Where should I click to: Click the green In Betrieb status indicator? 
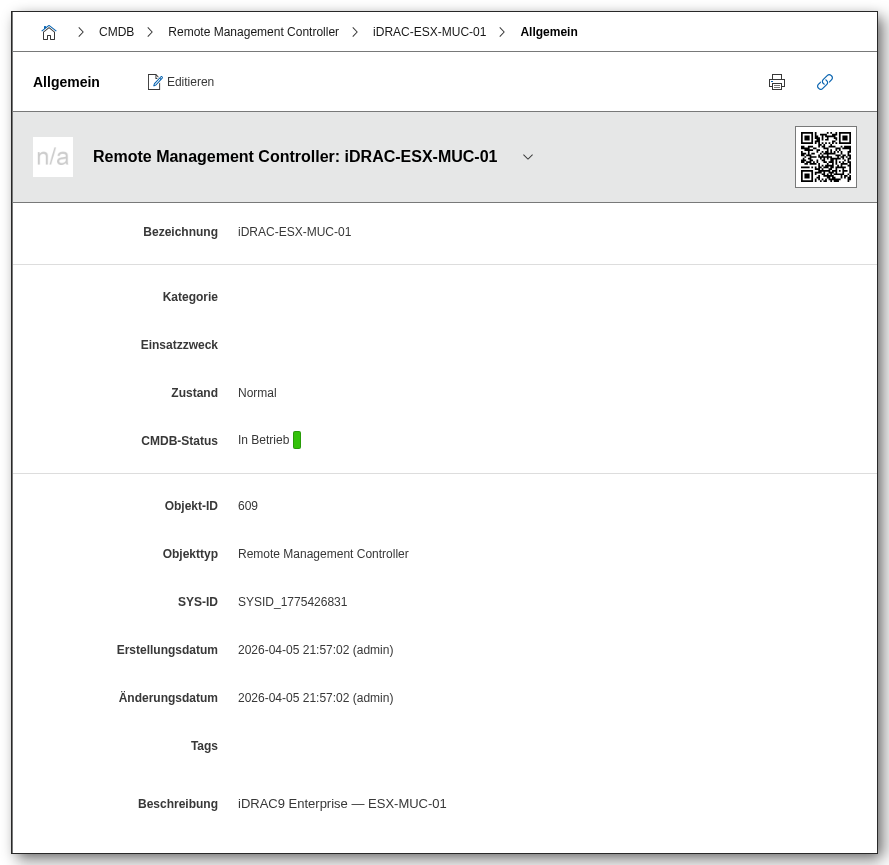coord(297,439)
